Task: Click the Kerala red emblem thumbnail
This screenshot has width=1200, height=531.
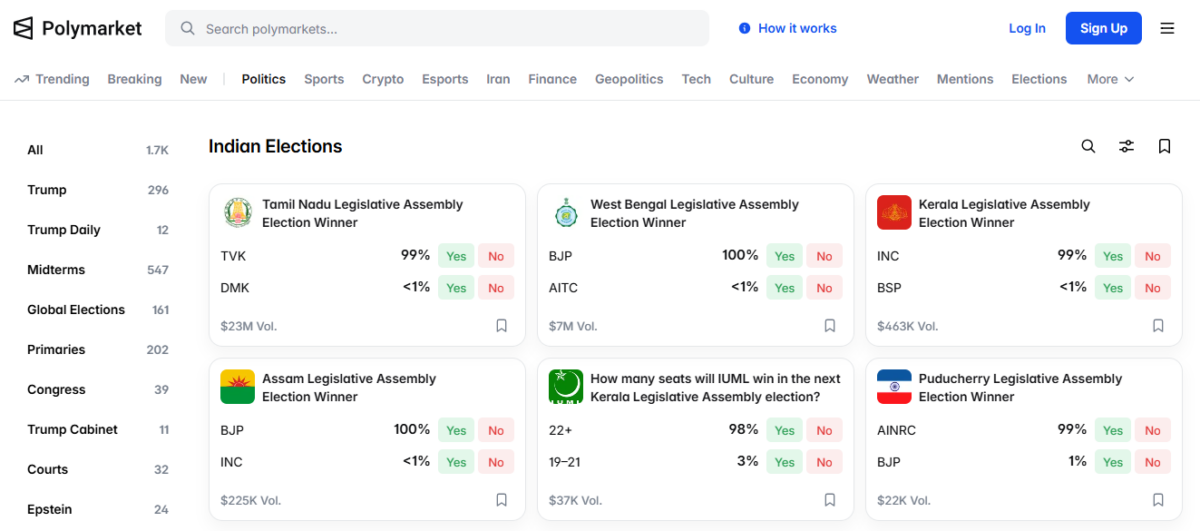Action: point(894,213)
